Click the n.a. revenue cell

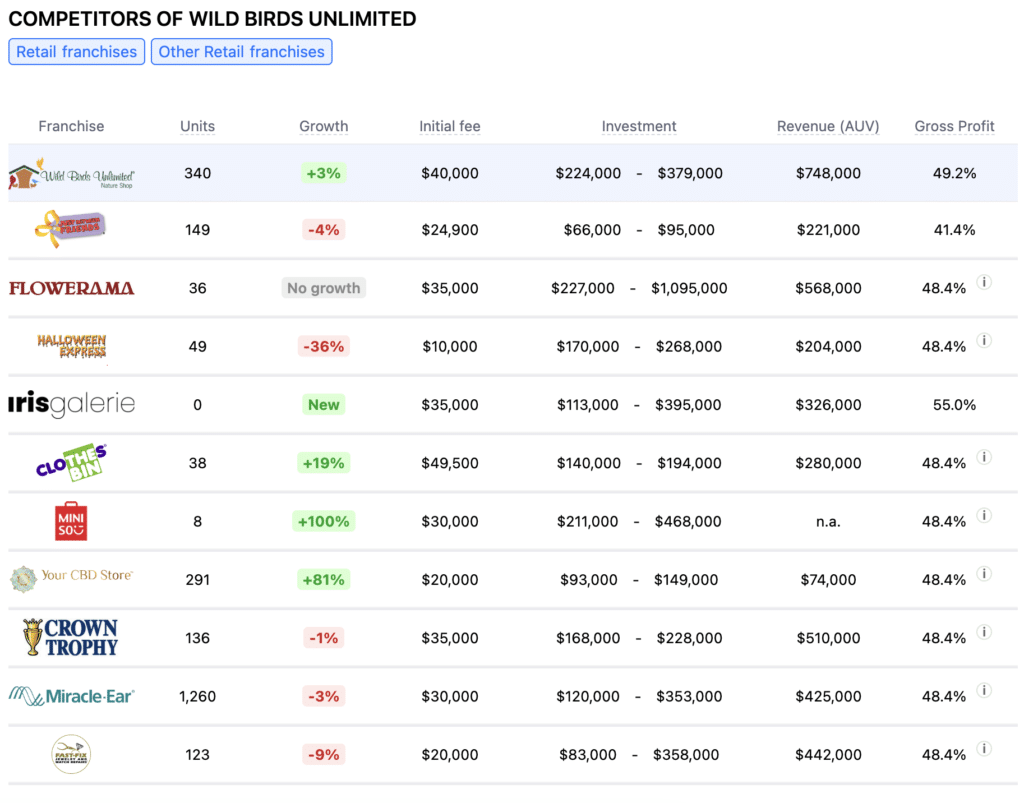pyautogui.click(x=828, y=522)
